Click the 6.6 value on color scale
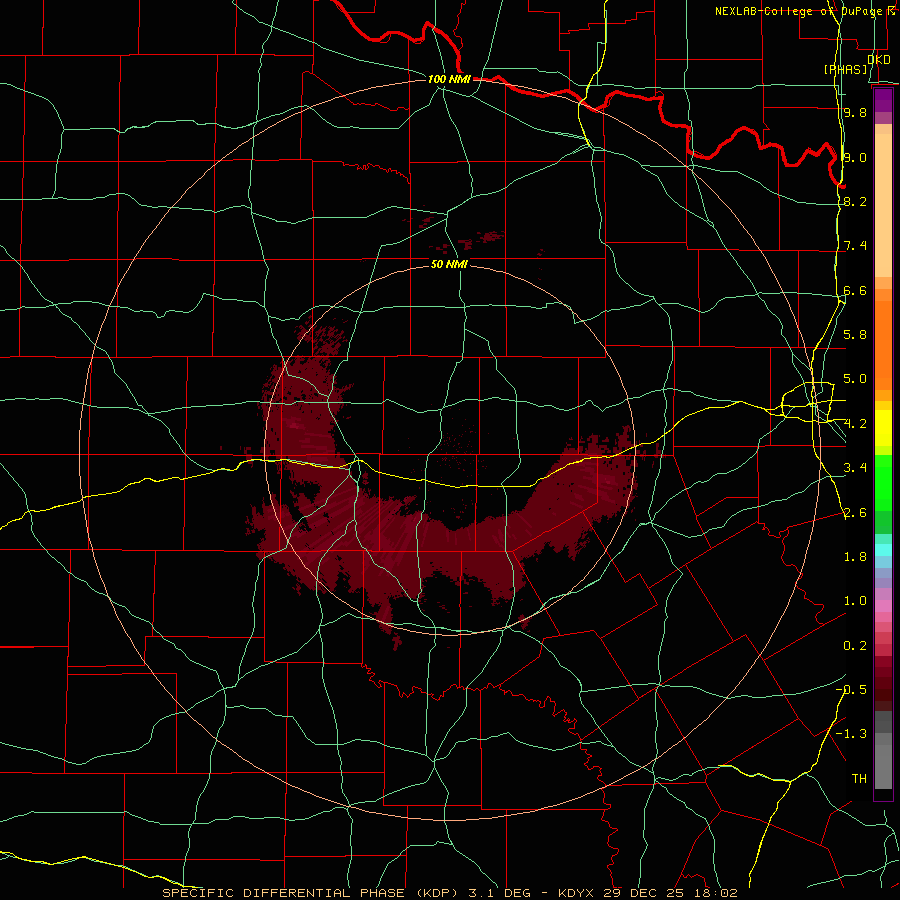 tap(855, 290)
